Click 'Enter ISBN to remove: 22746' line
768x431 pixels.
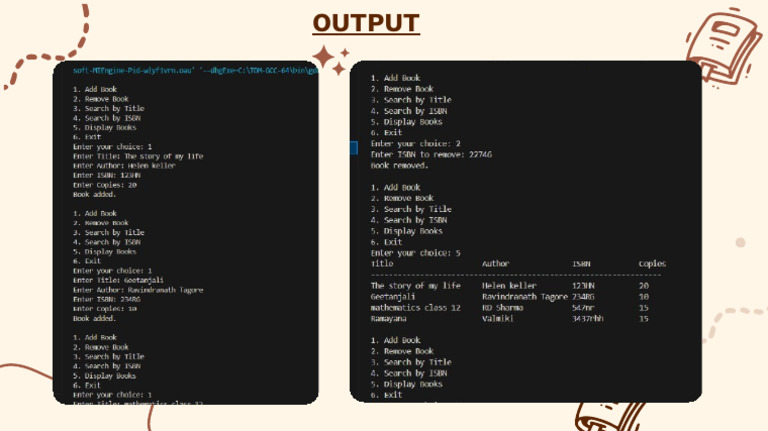pos(431,155)
